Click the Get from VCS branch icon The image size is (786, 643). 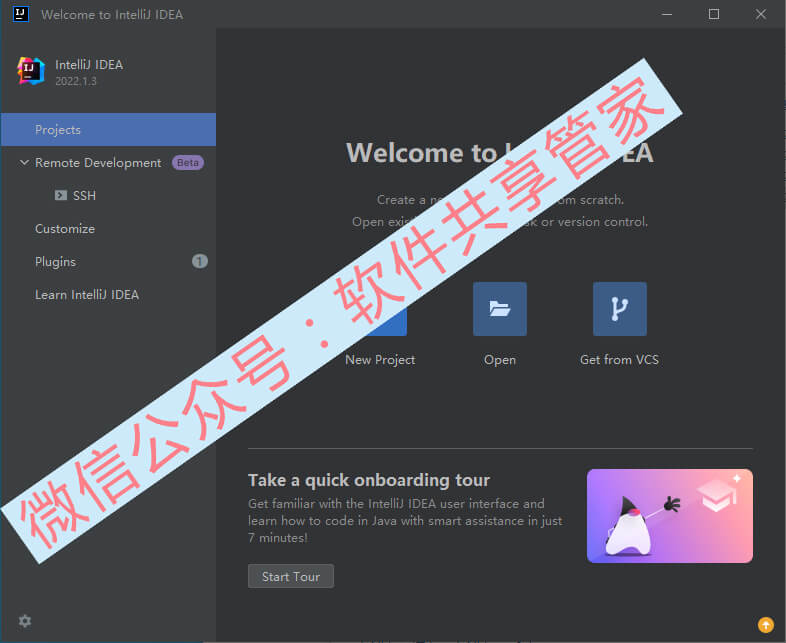620,309
